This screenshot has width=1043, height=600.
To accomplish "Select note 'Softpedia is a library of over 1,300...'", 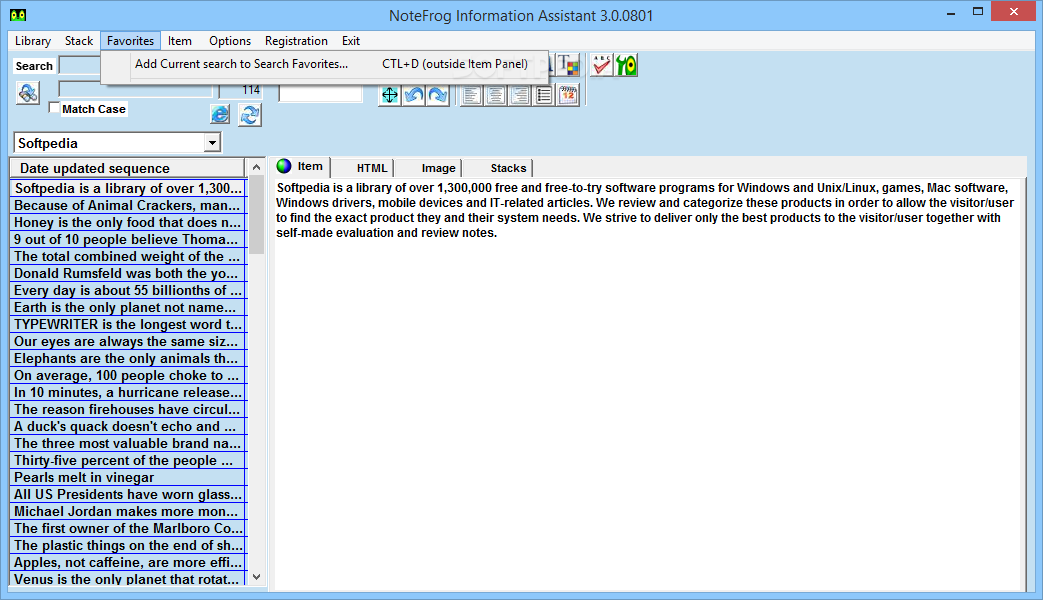I will click(128, 188).
